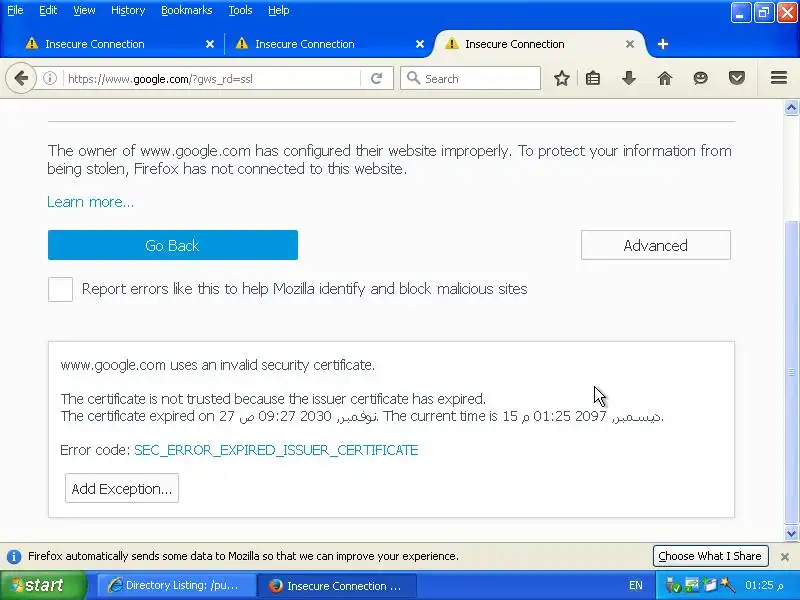This screenshot has height=600, width=800.
Task: Dismiss the Mozilla data notification bar
Action: coord(785,557)
